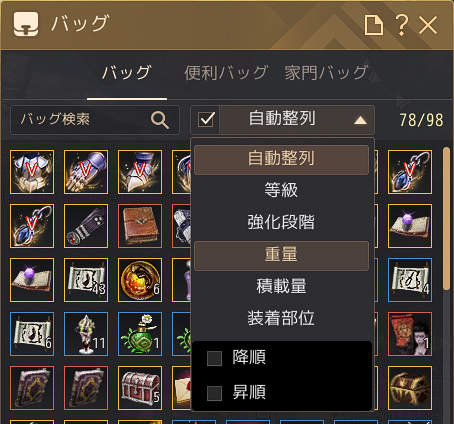The image size is (454, 424).
Task: Click the sticky note icon in title bar
Action: (373, 25)
